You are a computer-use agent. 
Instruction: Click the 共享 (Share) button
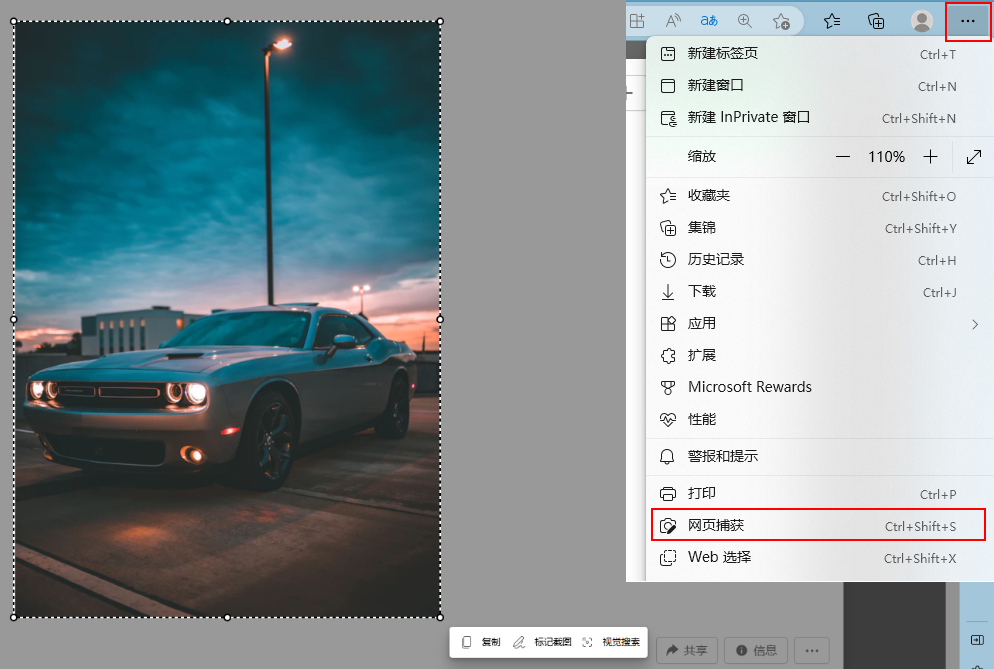pyautogui.click(x=686, y=650)
